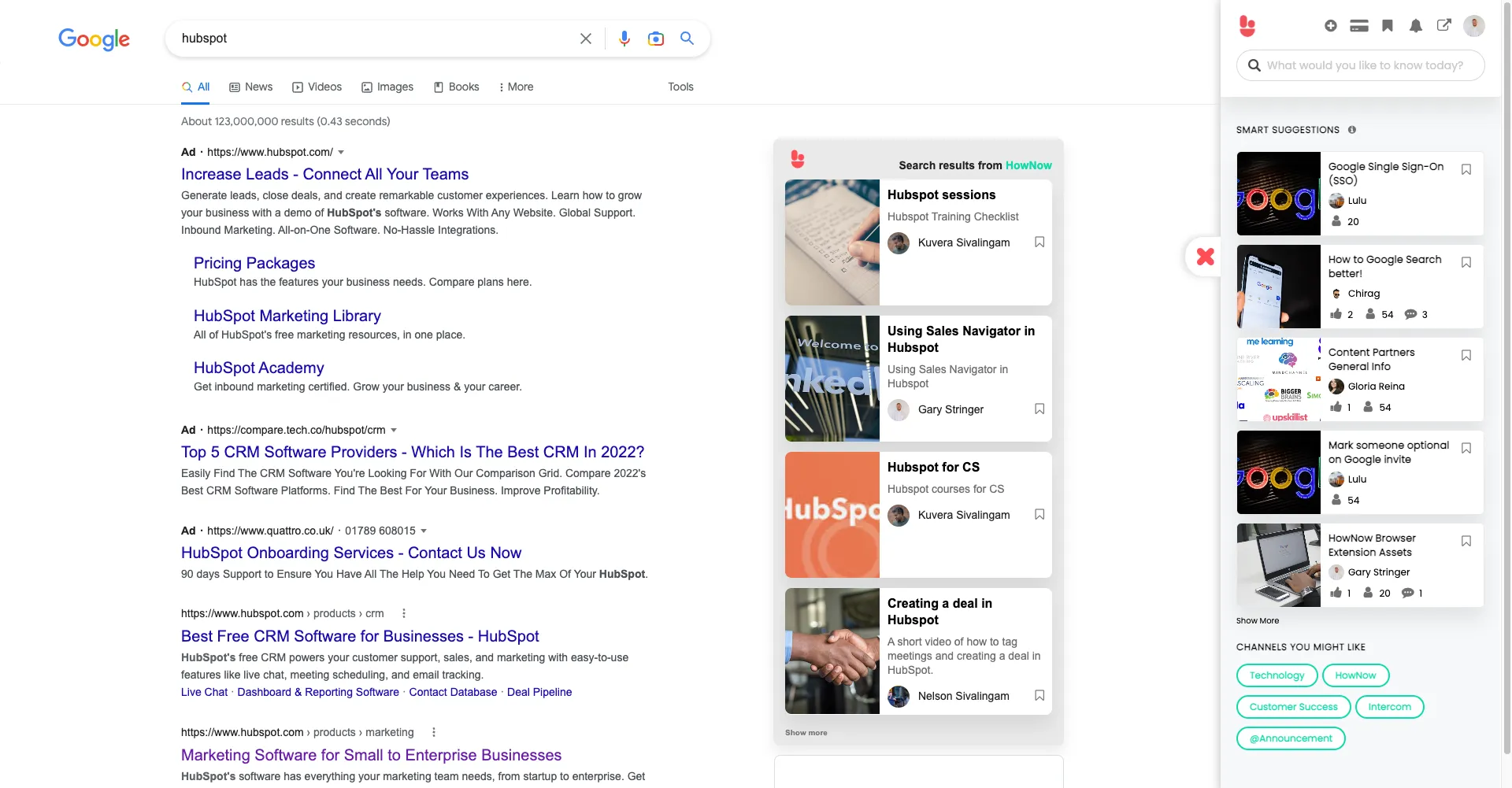This screenshot has height=788, width=1512.
Task: Click info icon beside Smart Suggestions
Action: 1352,130
